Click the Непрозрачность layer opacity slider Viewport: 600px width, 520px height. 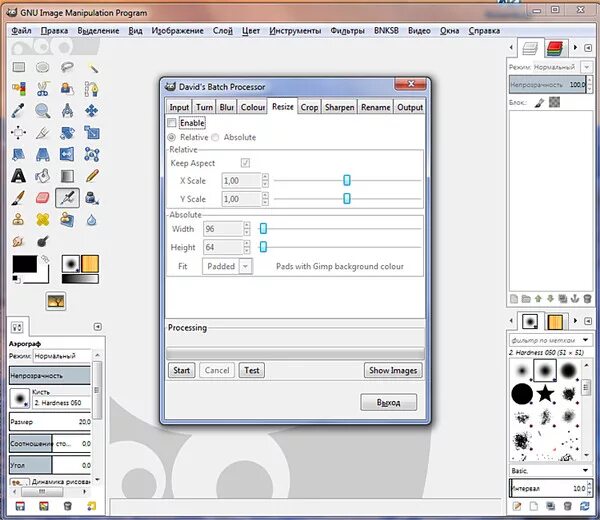tap(548, 85)
